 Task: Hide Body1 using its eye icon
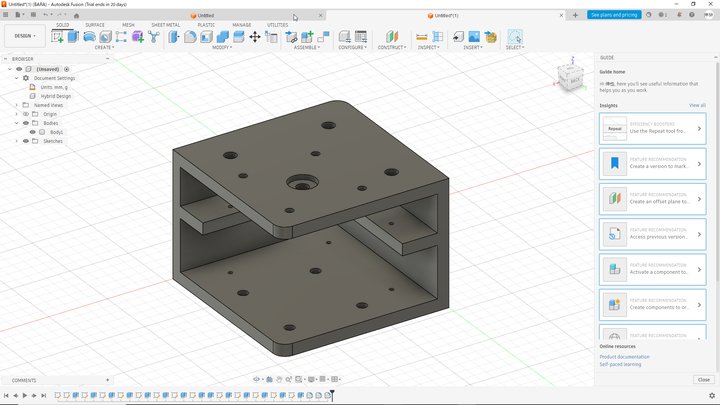tap(33, 132)
